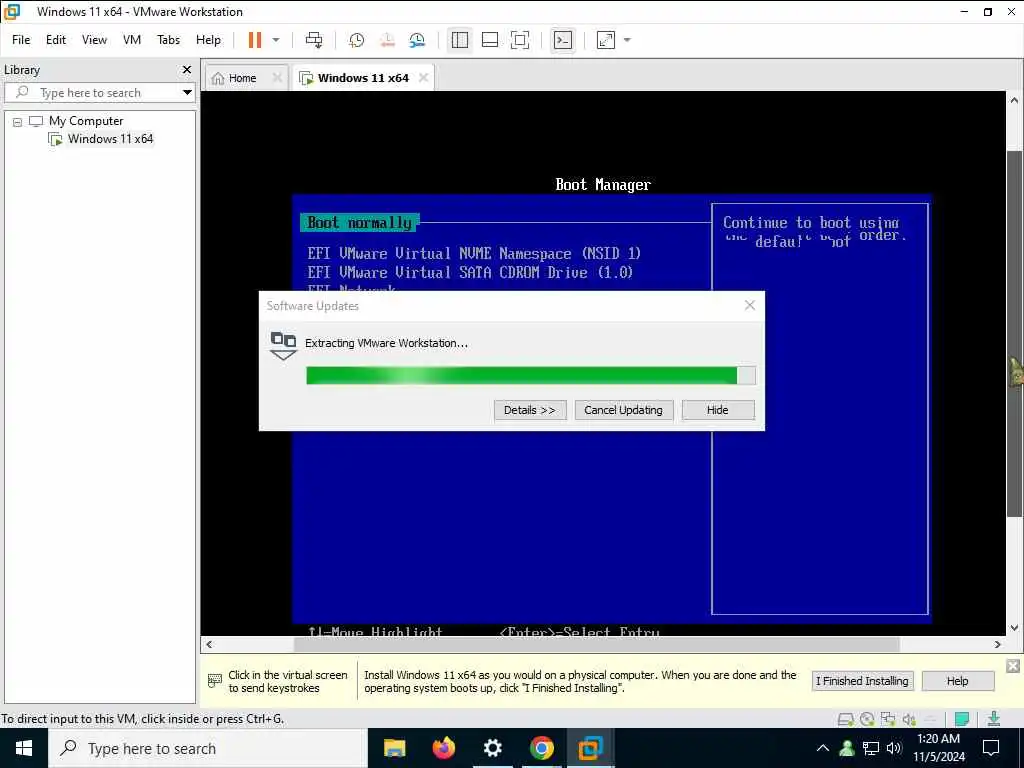The width and height of the screenshot is (1024, 768).
Task: Click the scroll right arrow of VM view
Action: point(998,645)
